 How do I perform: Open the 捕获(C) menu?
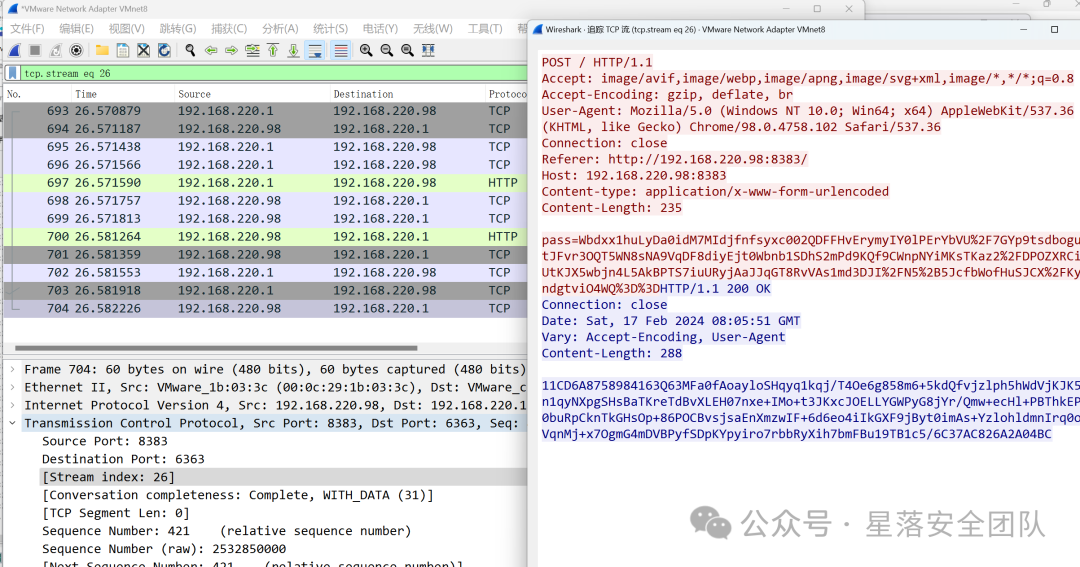tap(229, 28)
